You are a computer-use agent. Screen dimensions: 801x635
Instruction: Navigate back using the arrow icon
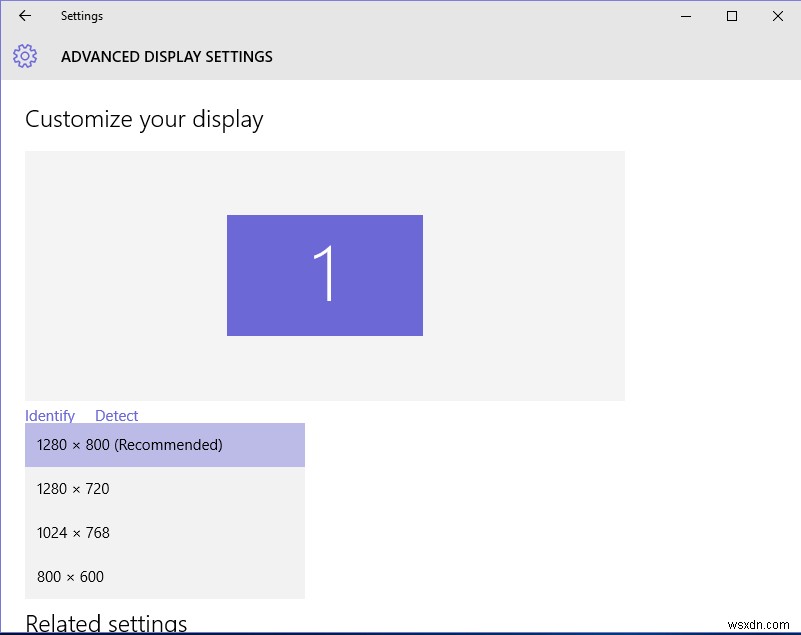click(x=23, y=16)
